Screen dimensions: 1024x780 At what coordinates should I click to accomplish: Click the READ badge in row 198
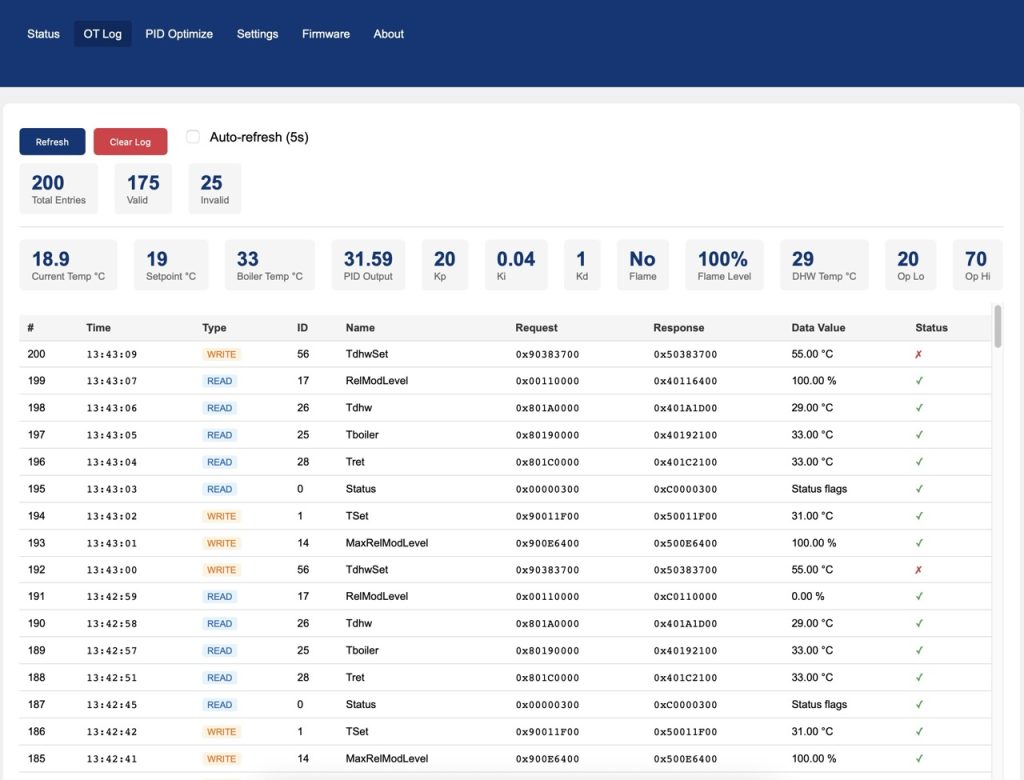(x=219, y=408)
